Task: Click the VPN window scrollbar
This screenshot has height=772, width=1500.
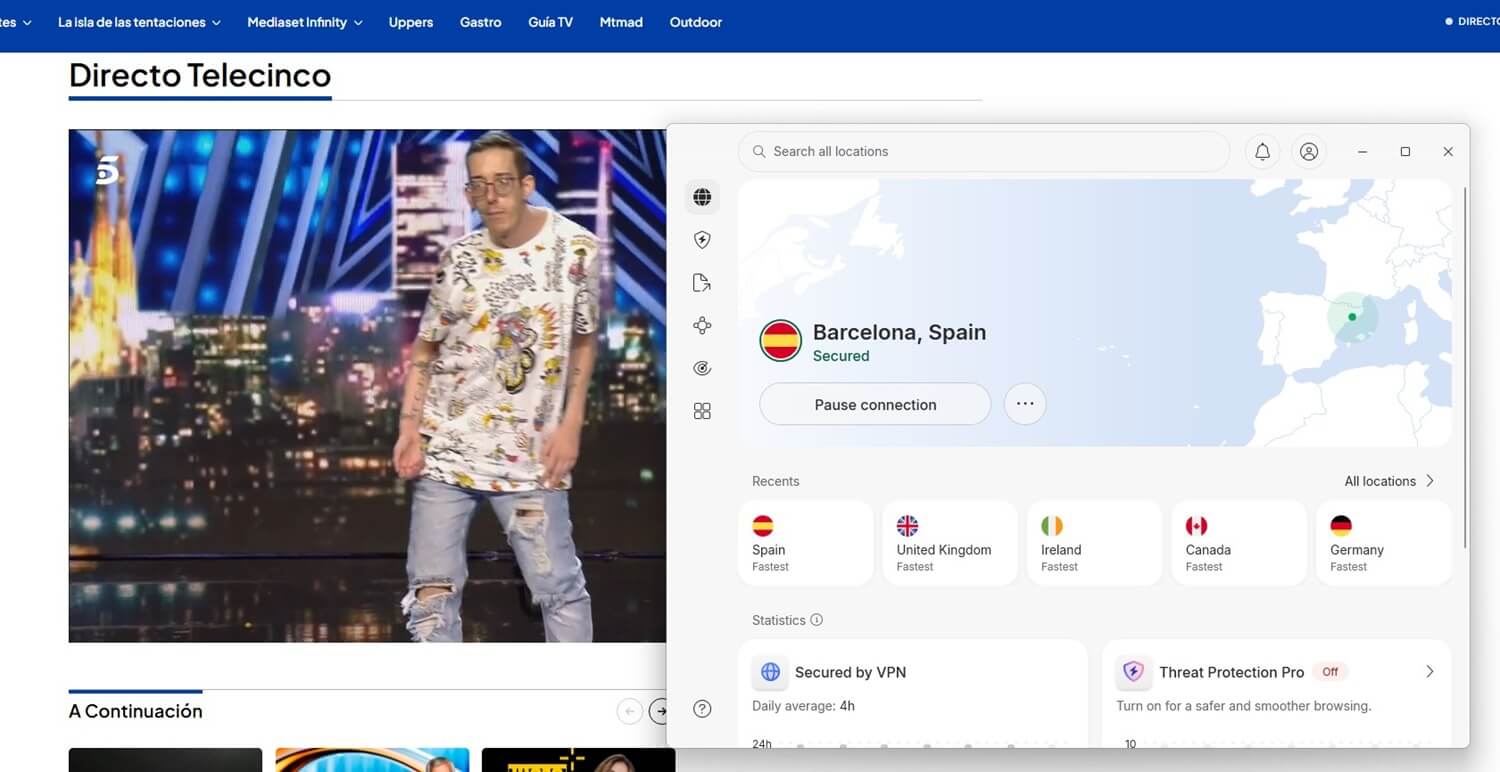Action: click(1465, 367)
